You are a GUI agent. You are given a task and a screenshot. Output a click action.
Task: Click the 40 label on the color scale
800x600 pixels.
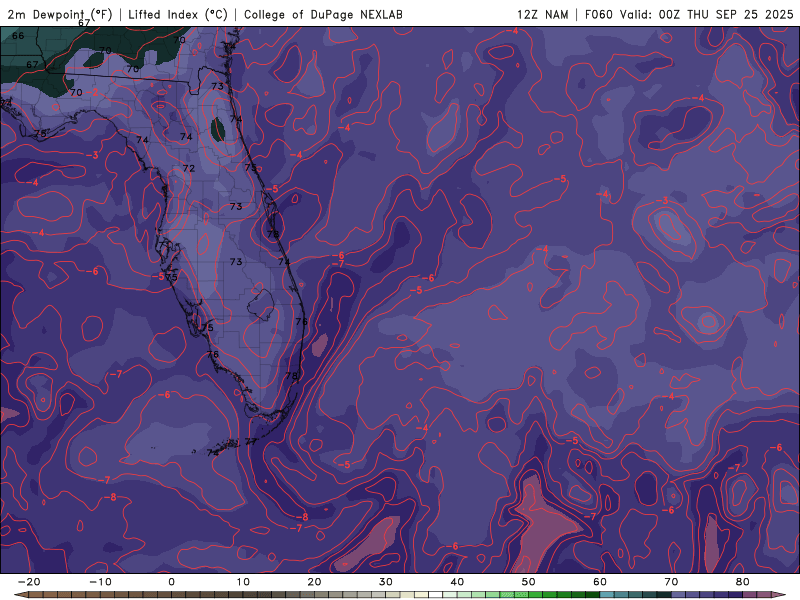[457, 582]
